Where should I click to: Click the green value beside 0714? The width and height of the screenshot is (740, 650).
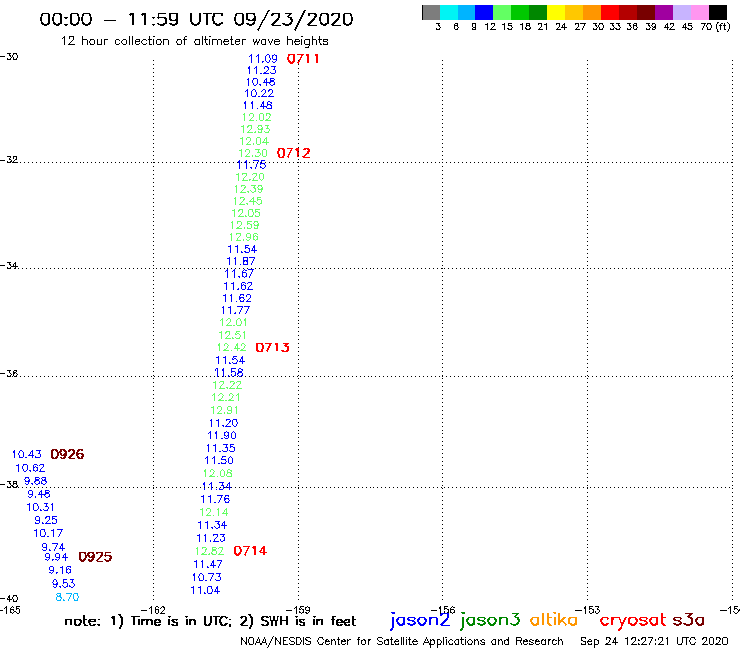(x=210, y=551)
